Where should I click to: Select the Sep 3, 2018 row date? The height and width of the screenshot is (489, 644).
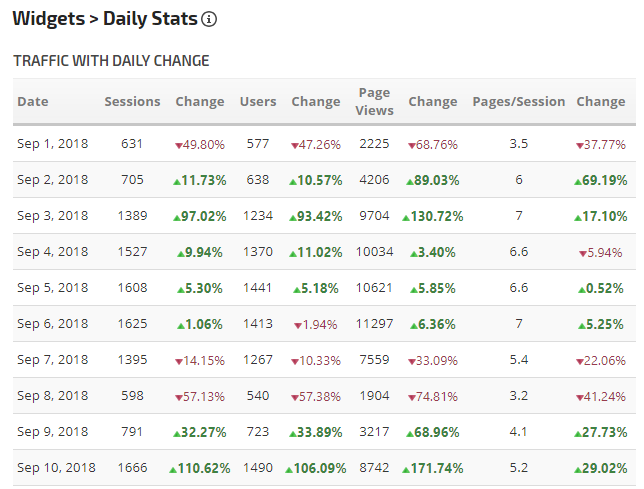click(x=52, y=216)
